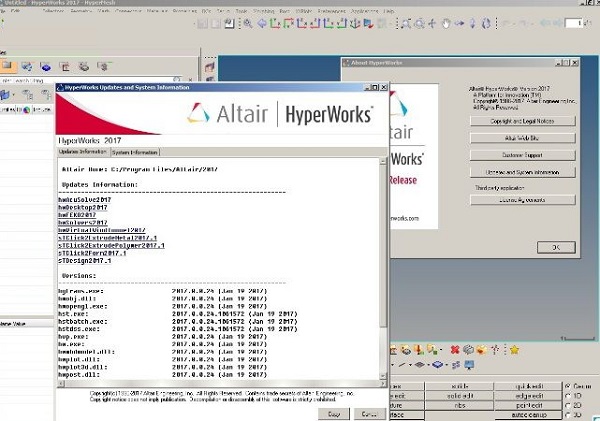Click the fit-to-window zoom icon
The image size is (600, 421).
(406, 24)
